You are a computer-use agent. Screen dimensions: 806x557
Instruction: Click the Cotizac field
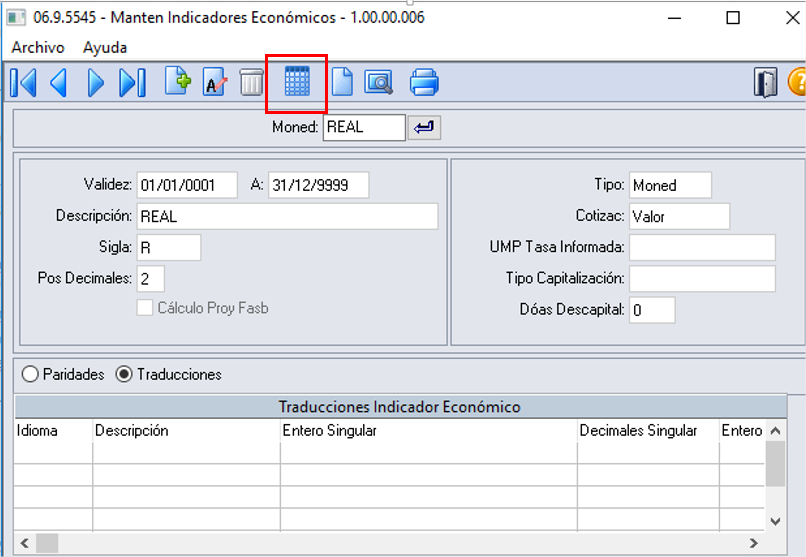[679, 216]
